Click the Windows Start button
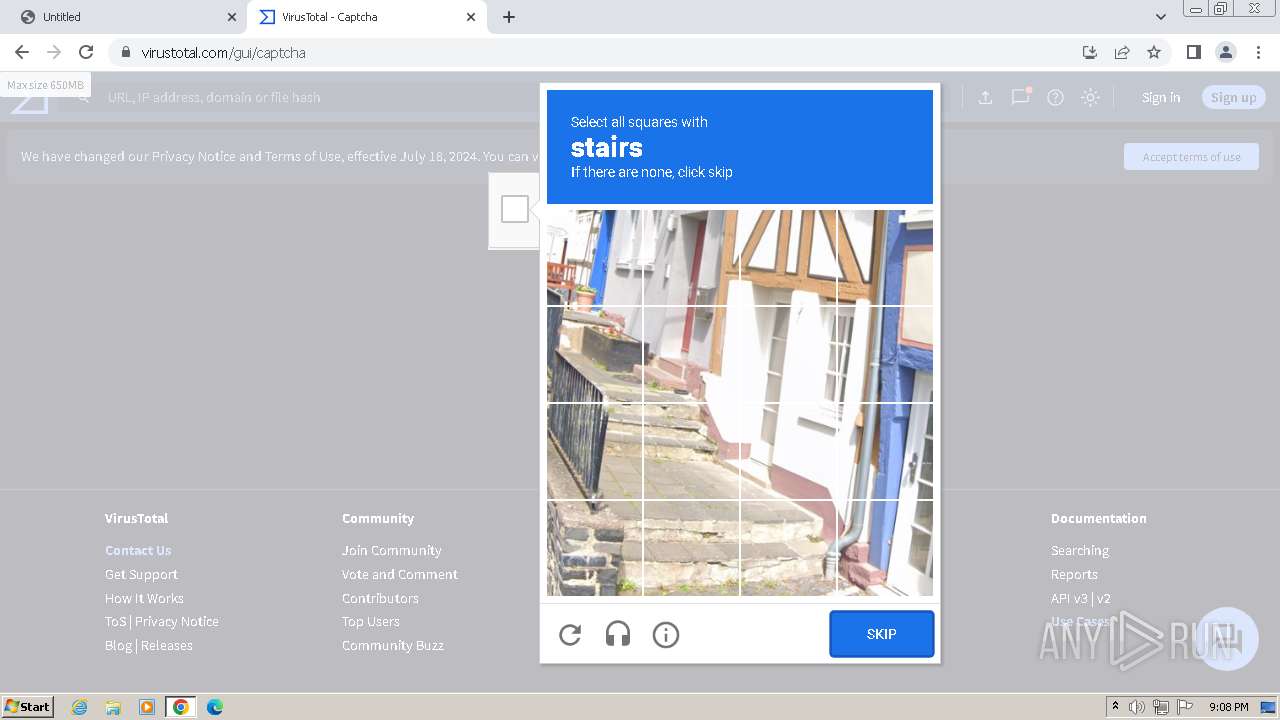The height and width of the screenshot is (720, 1280). (x=28, y=707)
